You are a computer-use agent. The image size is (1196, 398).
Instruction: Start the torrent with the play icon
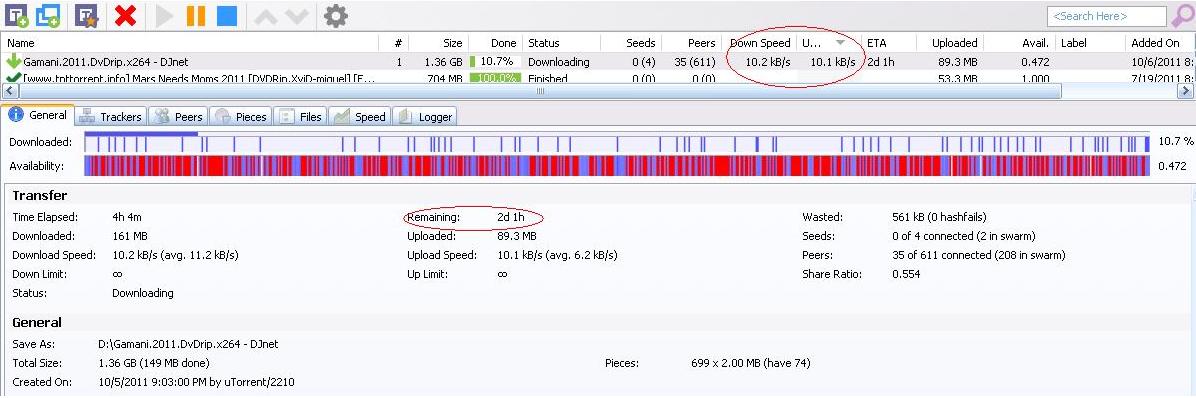coord(164,15)
